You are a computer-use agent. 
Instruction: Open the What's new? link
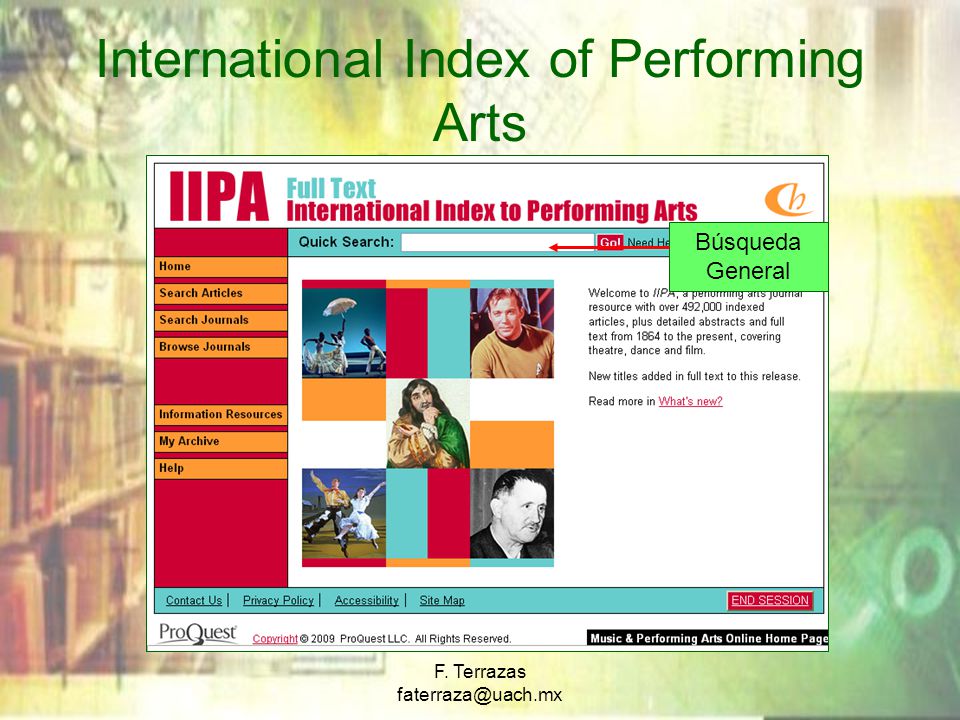[690, 402]
